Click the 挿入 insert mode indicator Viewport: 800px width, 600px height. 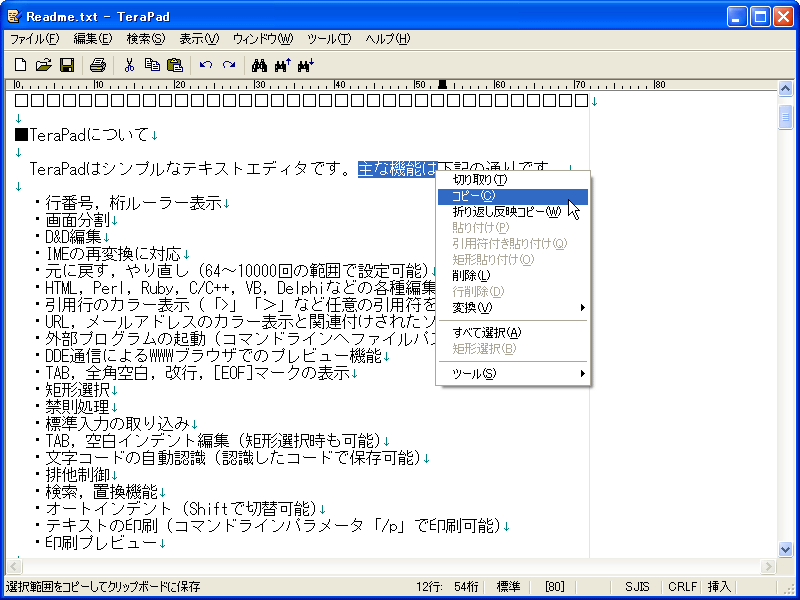point(719,587)
